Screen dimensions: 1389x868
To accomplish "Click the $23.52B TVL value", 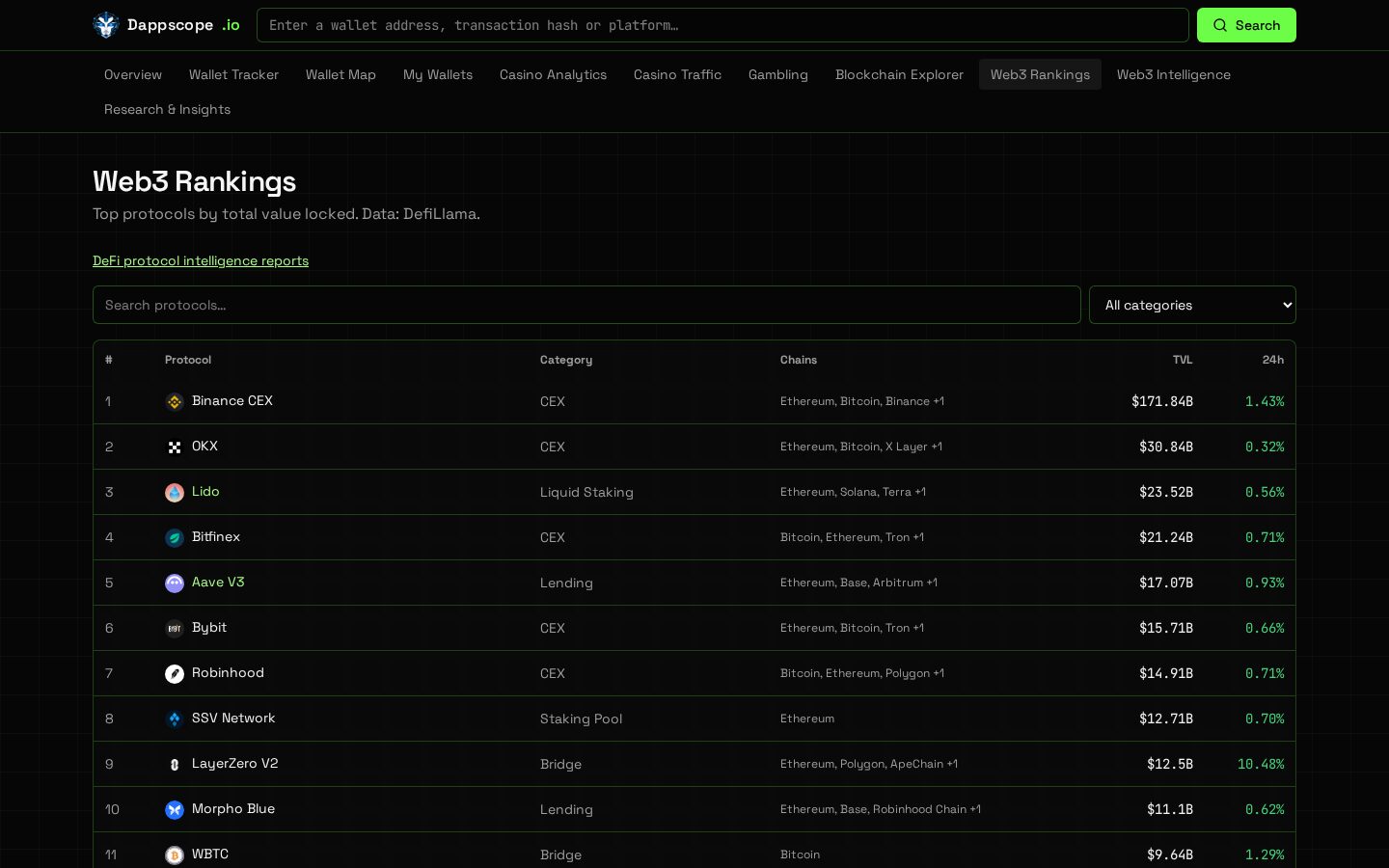I will tap(1166, 492).
